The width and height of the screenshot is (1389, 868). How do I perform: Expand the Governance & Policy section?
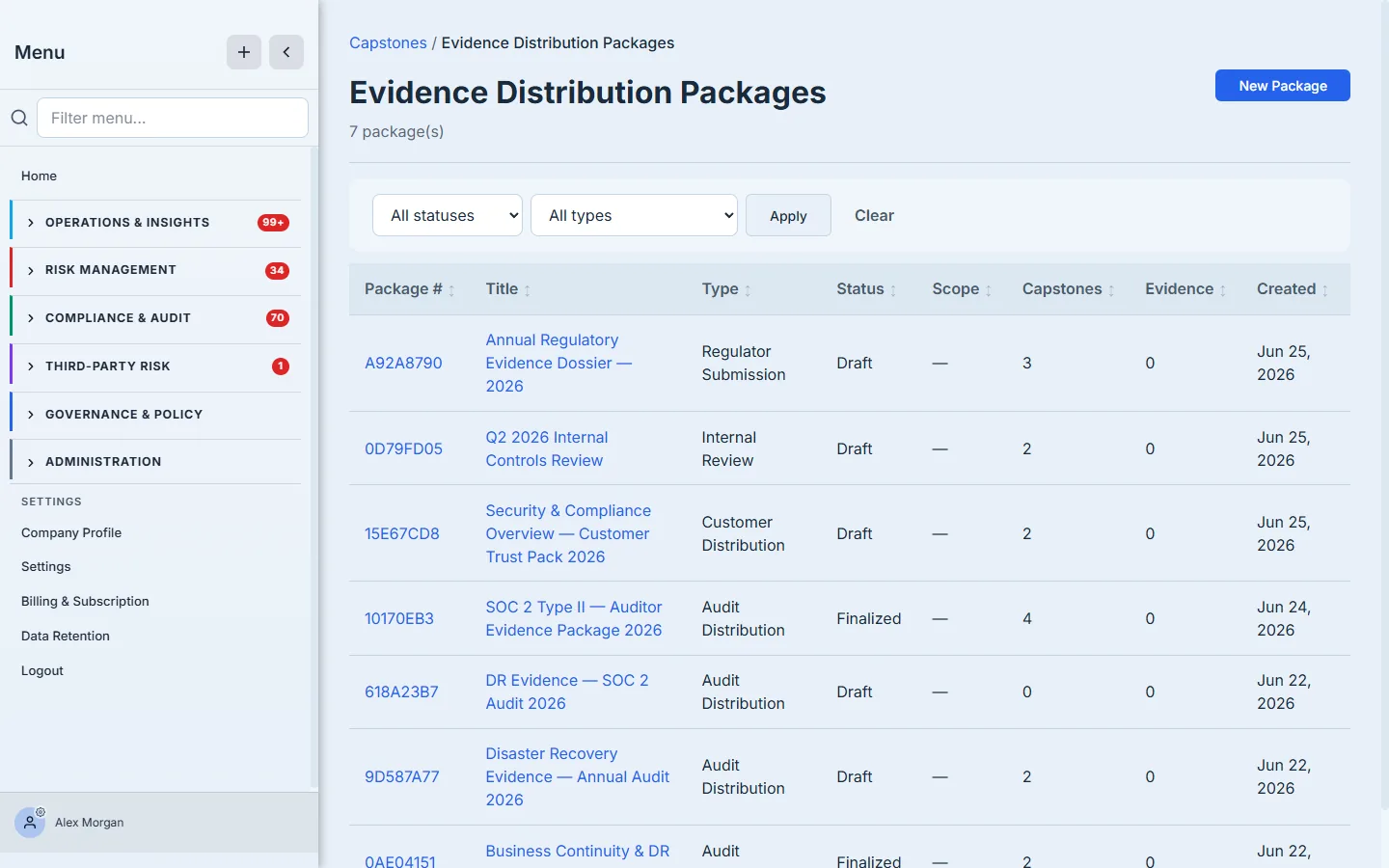[x=155, y=415]
